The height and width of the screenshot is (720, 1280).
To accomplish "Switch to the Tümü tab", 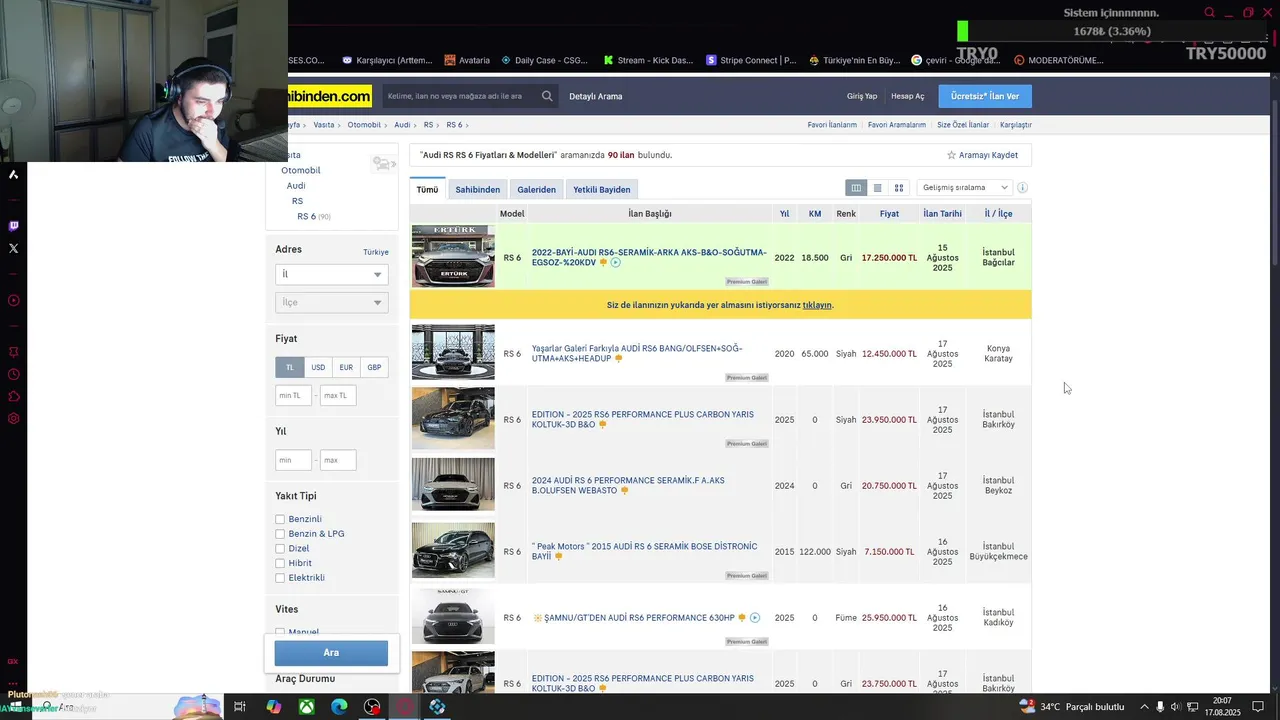I will (x=427, y=189).
